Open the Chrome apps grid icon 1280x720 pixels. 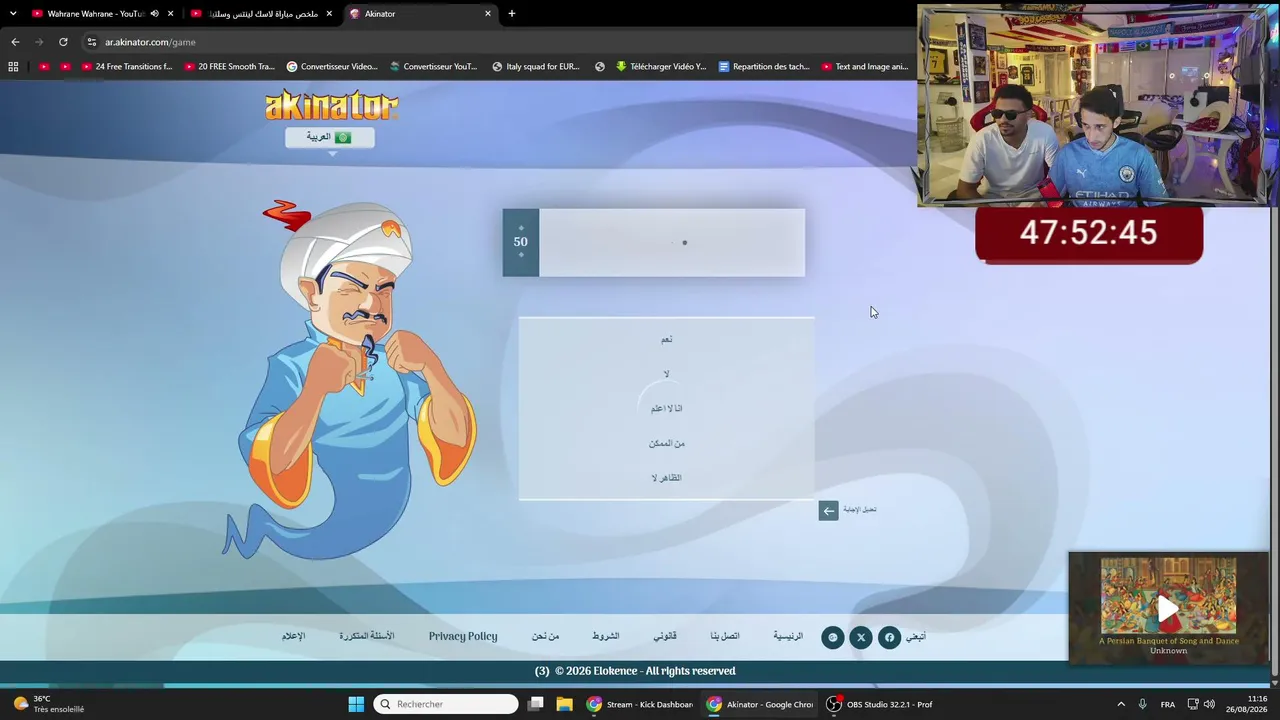tap(13, 67)
